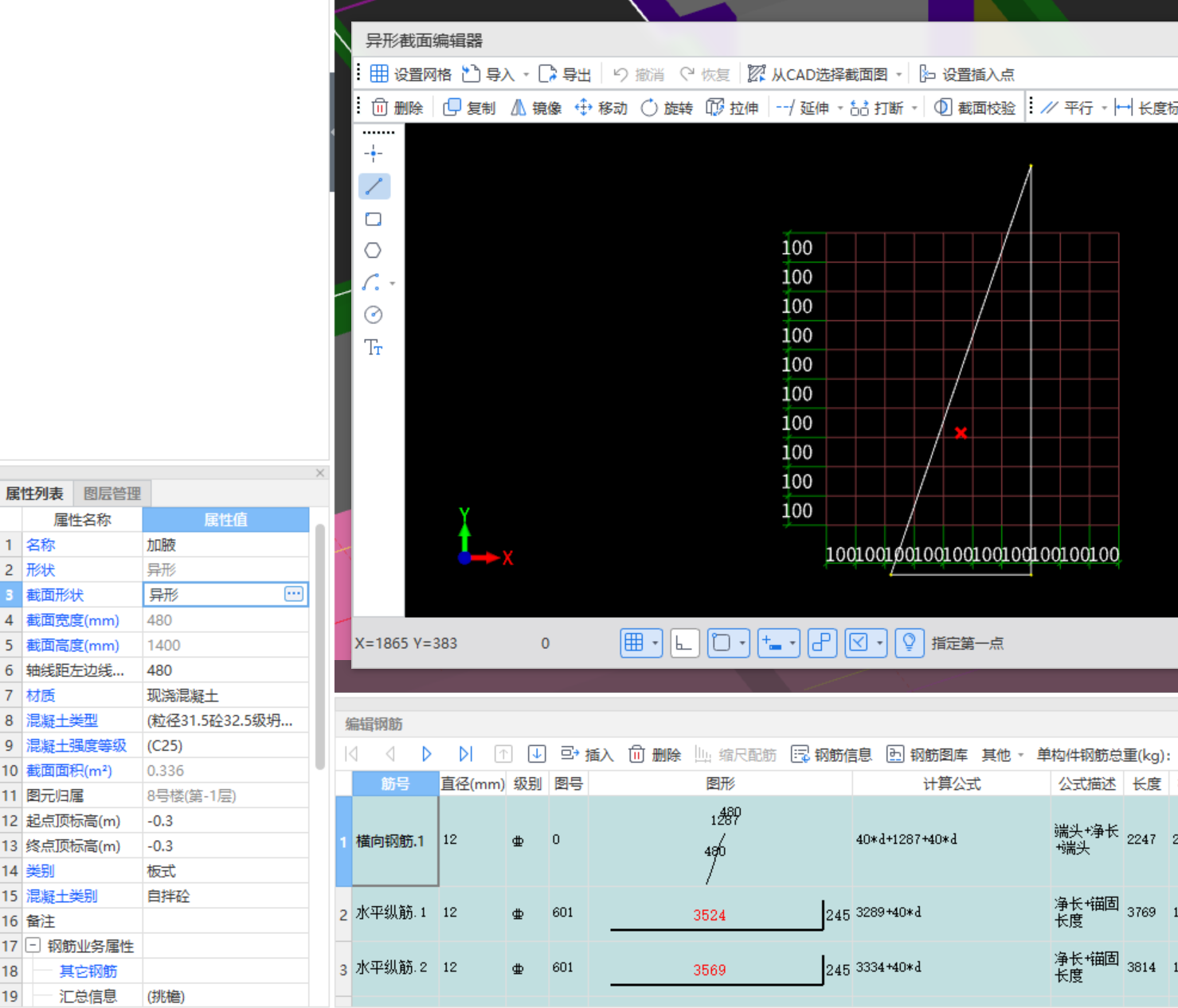Select the rectangle drawing tool

coord(374,219)
